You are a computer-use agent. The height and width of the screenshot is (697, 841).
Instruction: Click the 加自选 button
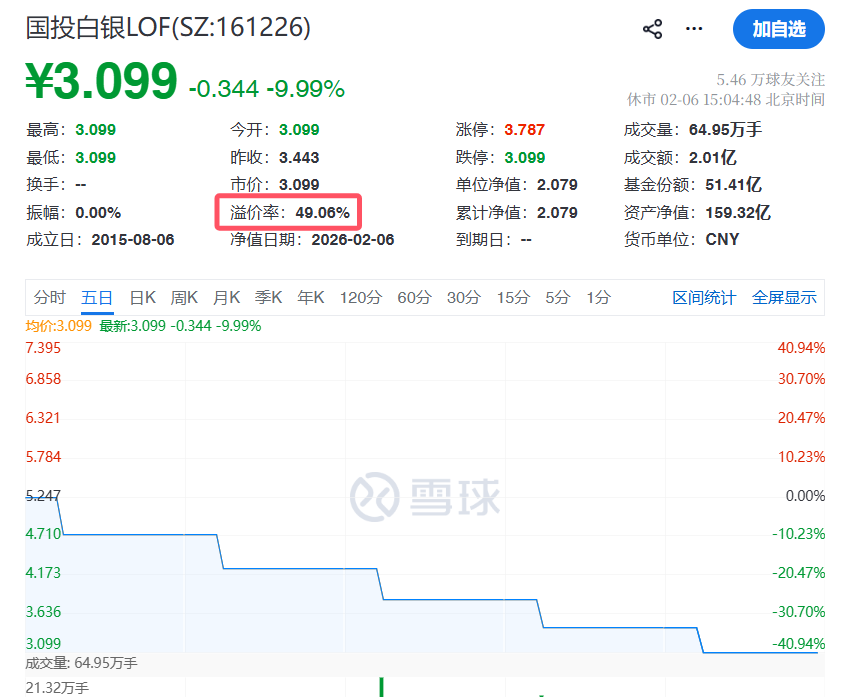coord(778,29)
